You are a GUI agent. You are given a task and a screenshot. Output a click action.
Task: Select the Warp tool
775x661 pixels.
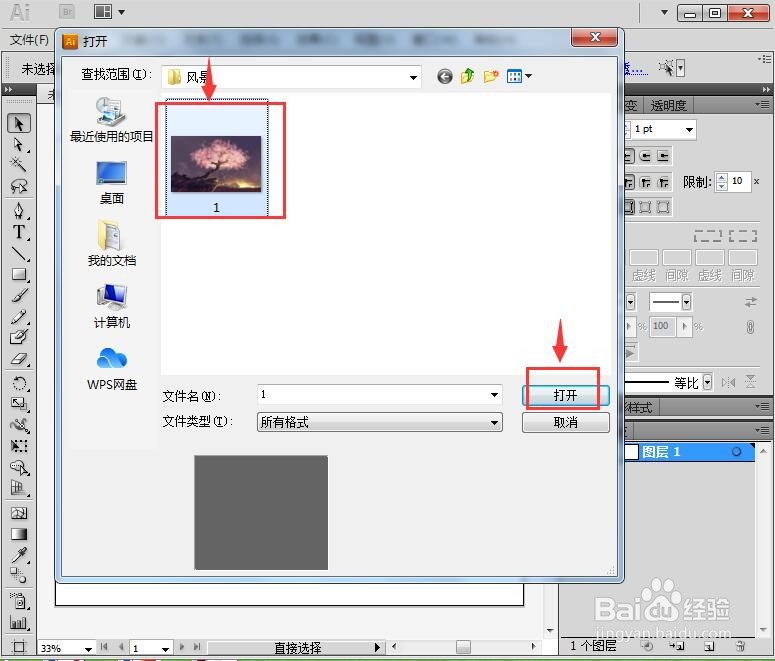point(19,425)
